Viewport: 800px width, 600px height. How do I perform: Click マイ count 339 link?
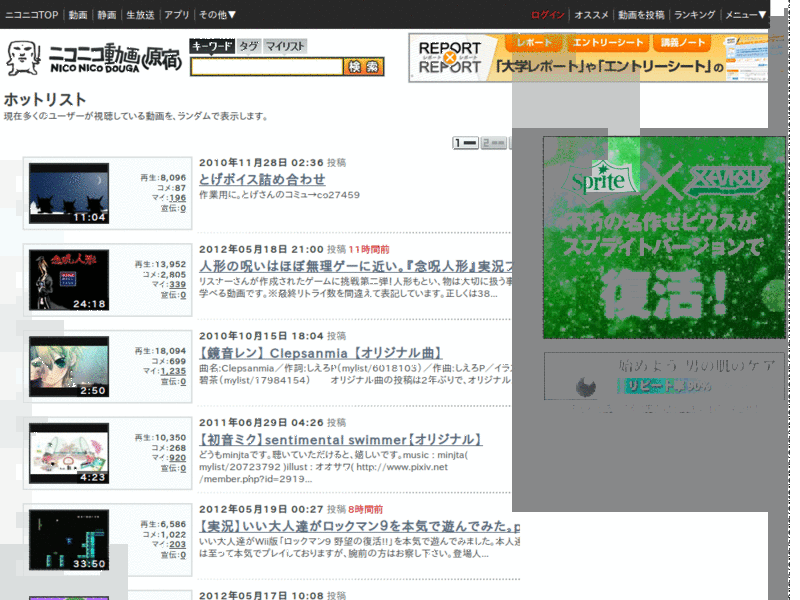(178, 285)
